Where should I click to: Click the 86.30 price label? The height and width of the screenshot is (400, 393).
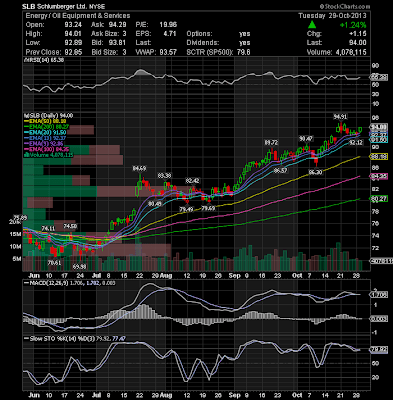click(x=315, y=172)
